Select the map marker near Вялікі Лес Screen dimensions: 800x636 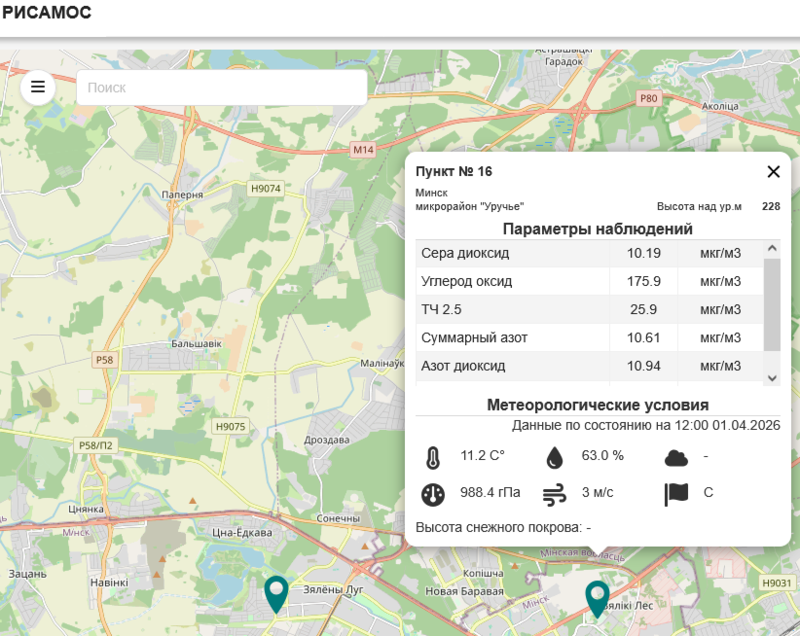click(x=597, y=598)
